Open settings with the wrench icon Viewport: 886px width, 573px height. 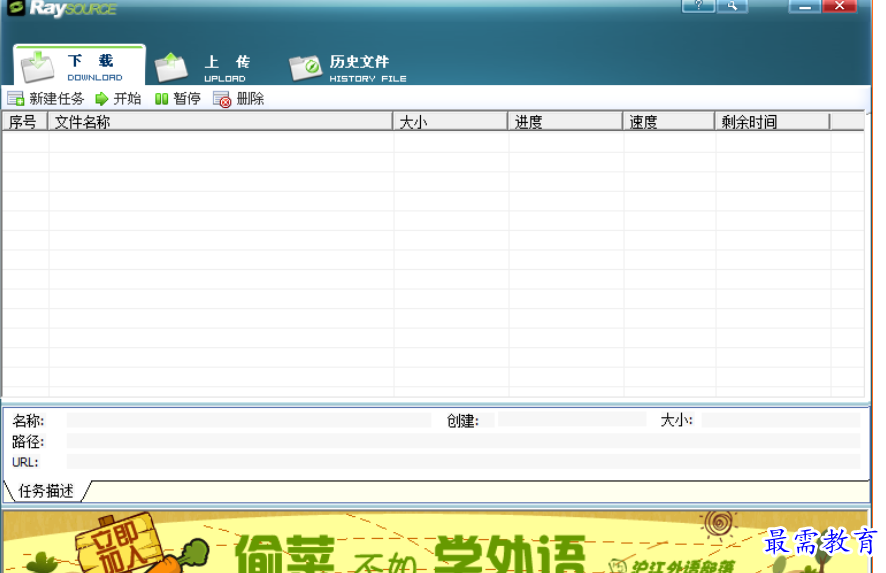[732, 6]
